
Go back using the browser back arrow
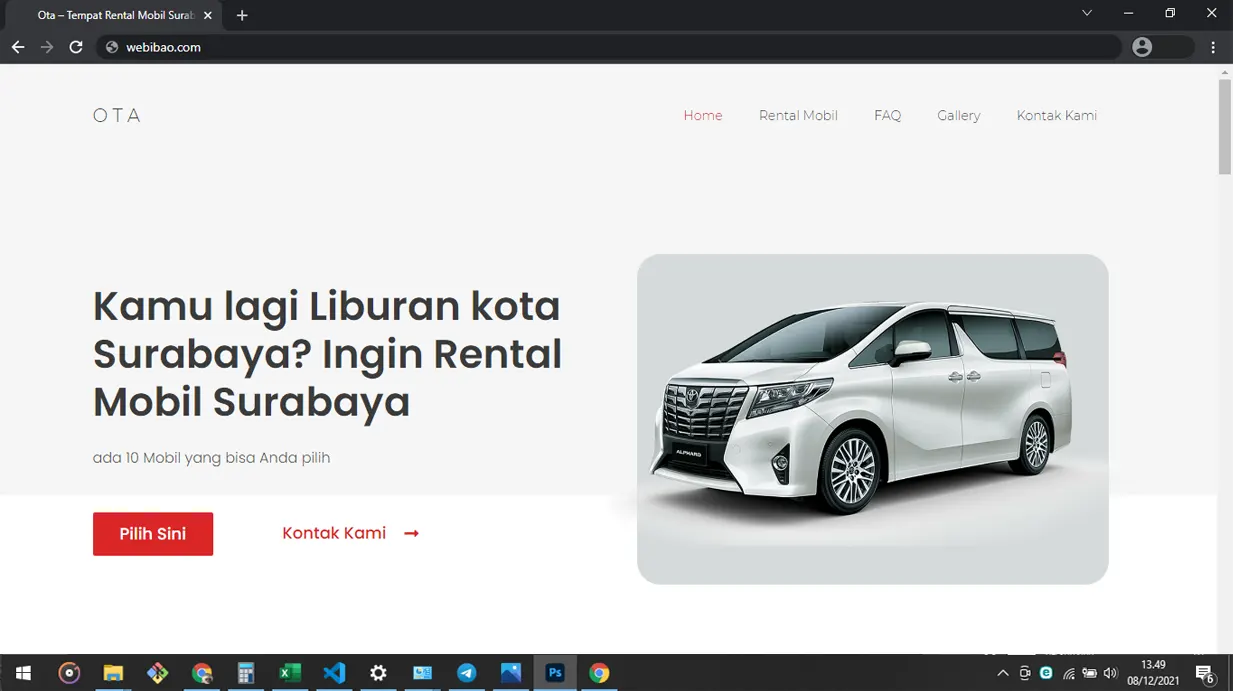point(18,47)
